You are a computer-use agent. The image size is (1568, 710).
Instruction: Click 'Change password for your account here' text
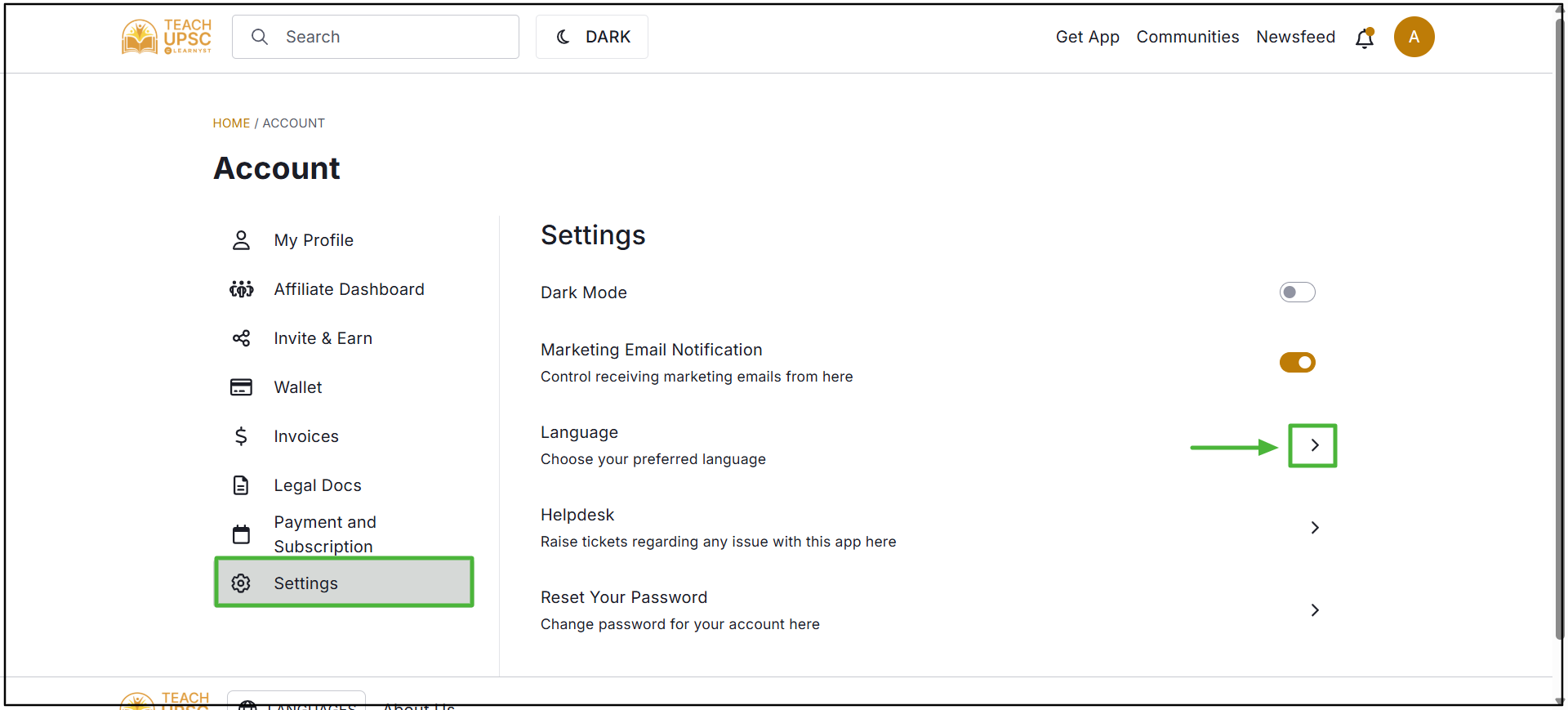click(x=680, y=624)
